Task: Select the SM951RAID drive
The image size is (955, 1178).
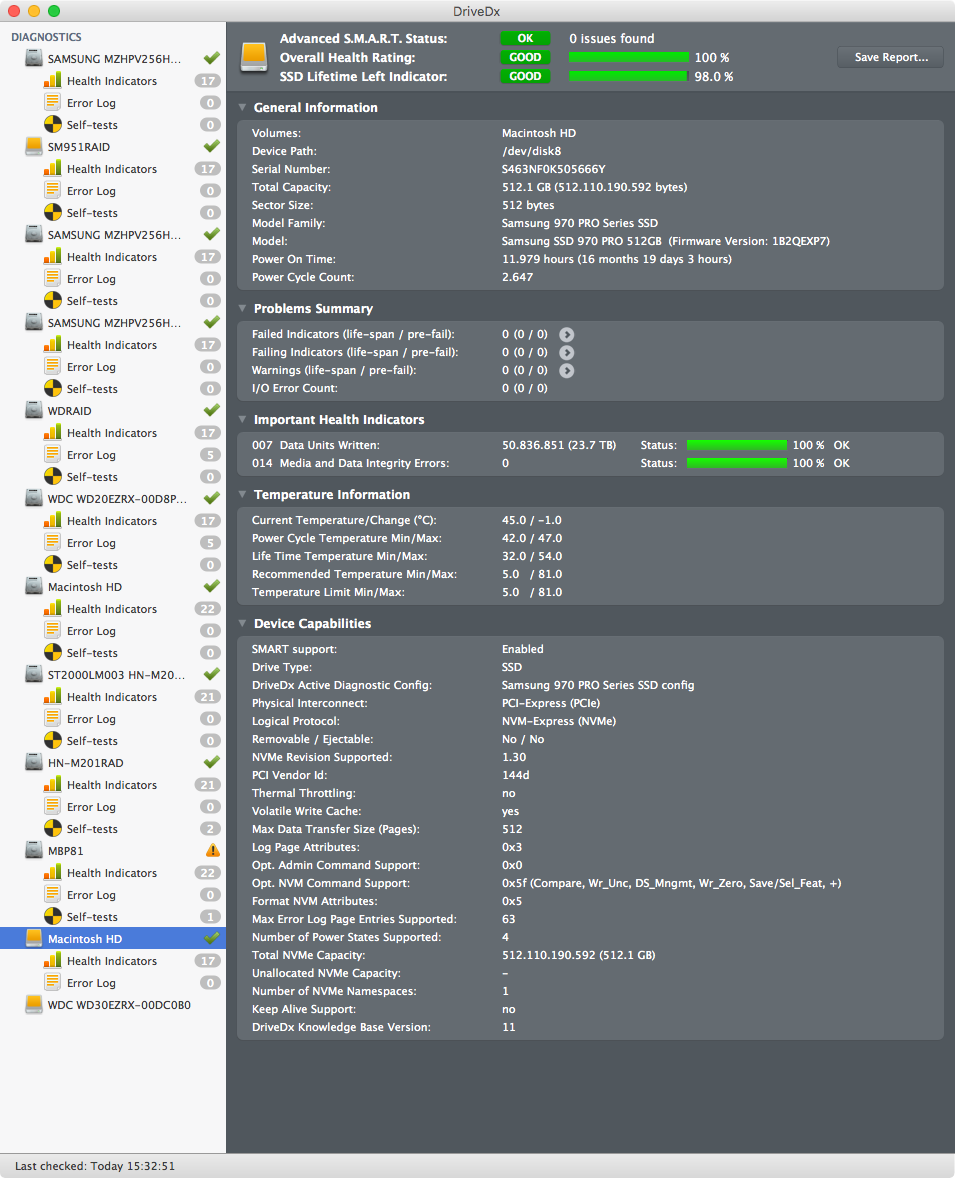Action: [113, 146]
